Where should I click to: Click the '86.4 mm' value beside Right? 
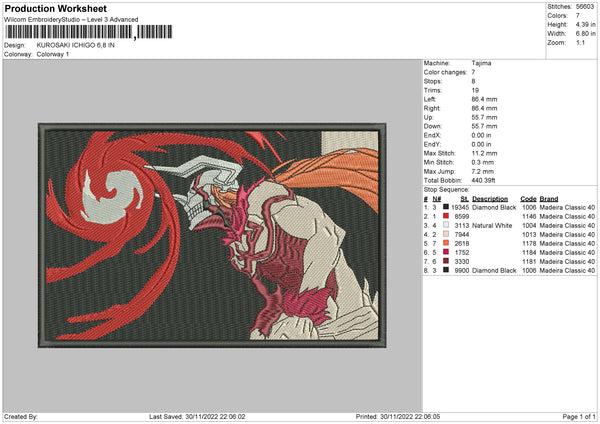[484, 108]
